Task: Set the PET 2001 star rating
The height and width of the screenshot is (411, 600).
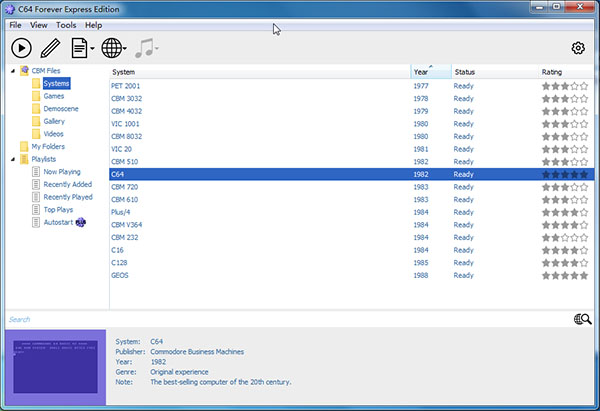Action: (x=565, y=86)
